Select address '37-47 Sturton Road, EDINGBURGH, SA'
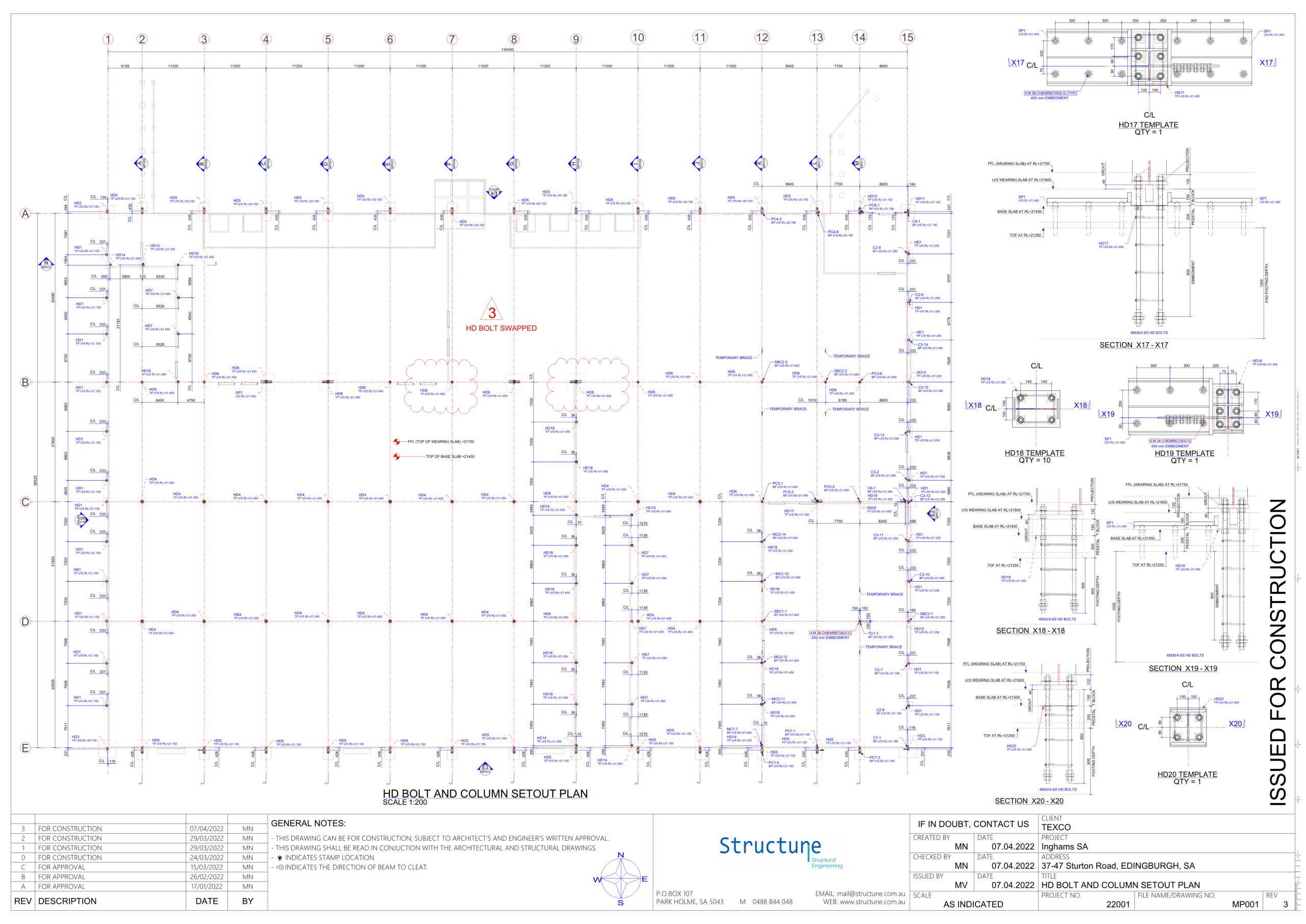Screen dimensions: 1306x924 1118,866
